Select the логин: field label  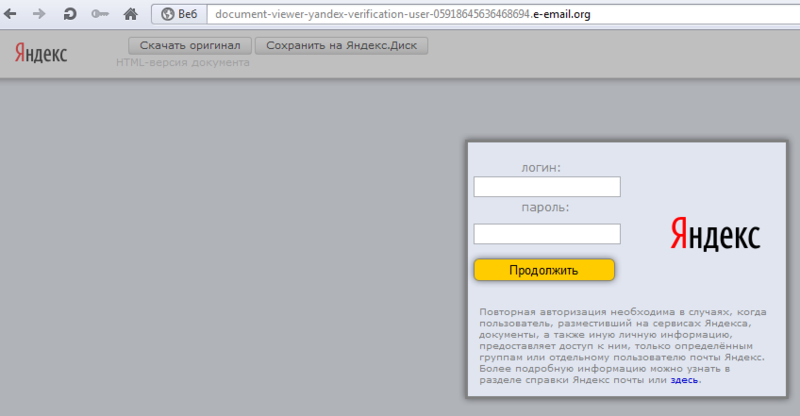pyautogui.click(x=541, y=168)
